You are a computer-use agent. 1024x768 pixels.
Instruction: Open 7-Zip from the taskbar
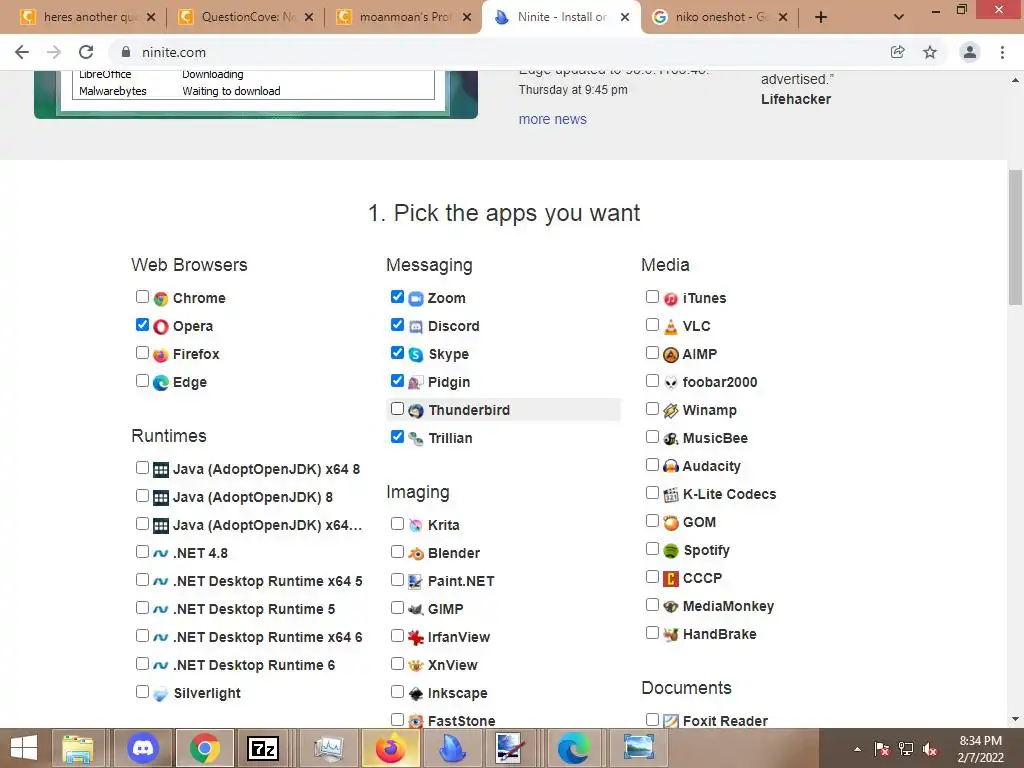(263, 748)
